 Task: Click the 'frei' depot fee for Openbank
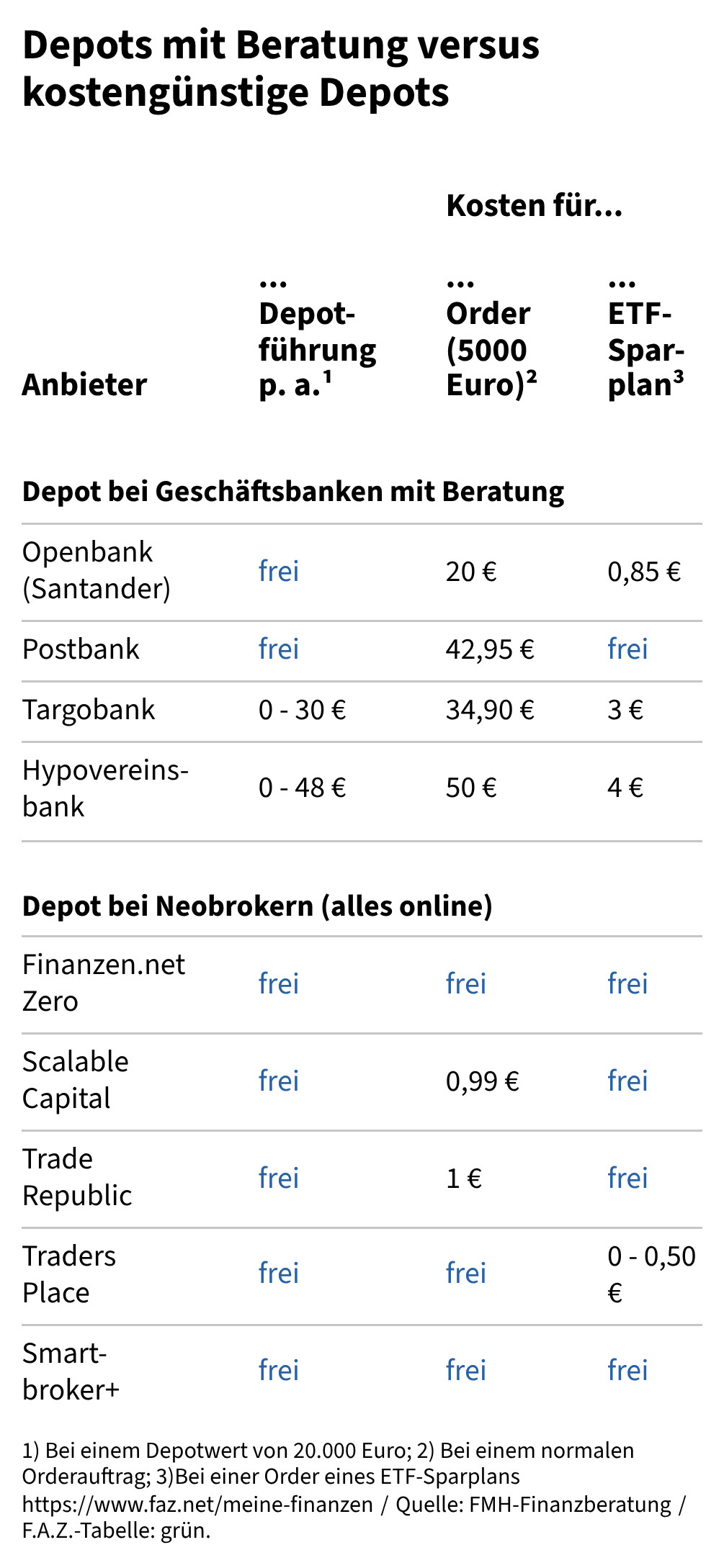pos(279,572)
